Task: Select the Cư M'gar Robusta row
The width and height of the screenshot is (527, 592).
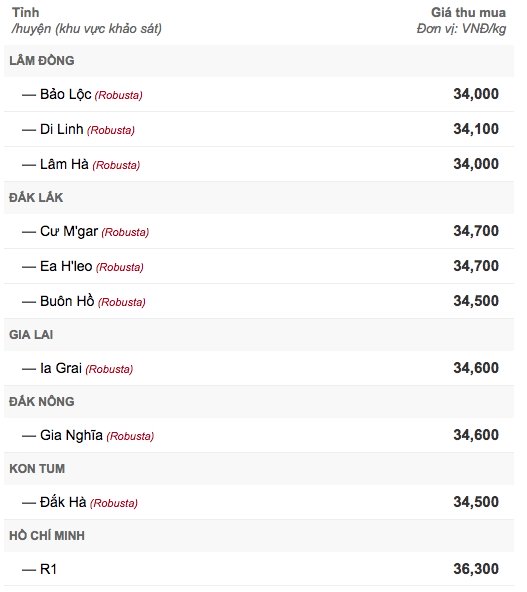Action: click(x=259, y=231)
